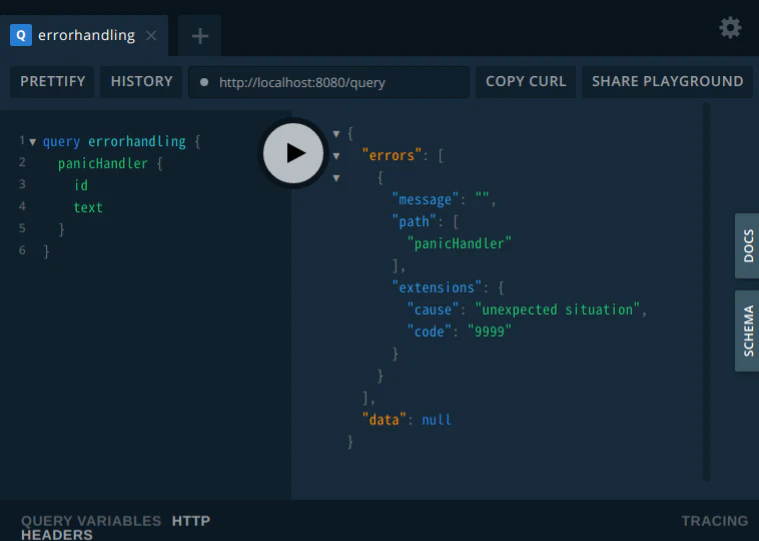Screen dimensions: 759x541
Task: Click the blue Q icon on the tab
Action: (x=21, y=35)
